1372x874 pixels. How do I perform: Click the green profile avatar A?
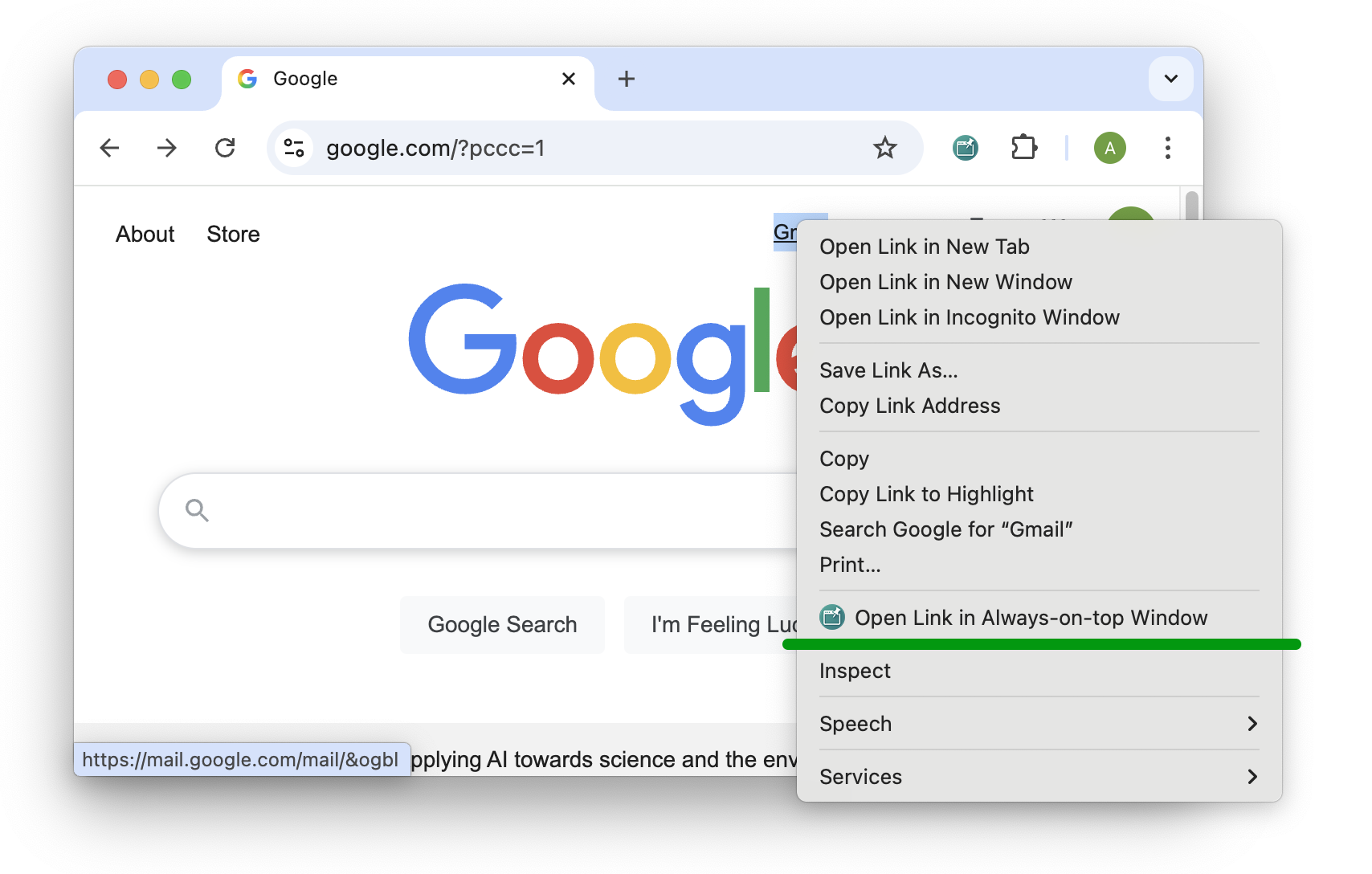click(x=1109, y=148)
